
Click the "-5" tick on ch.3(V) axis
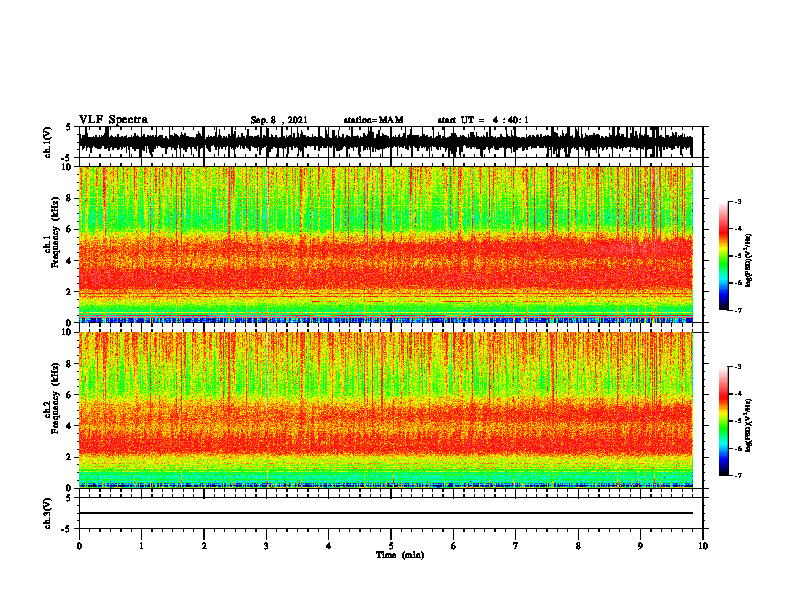point(67,529)
